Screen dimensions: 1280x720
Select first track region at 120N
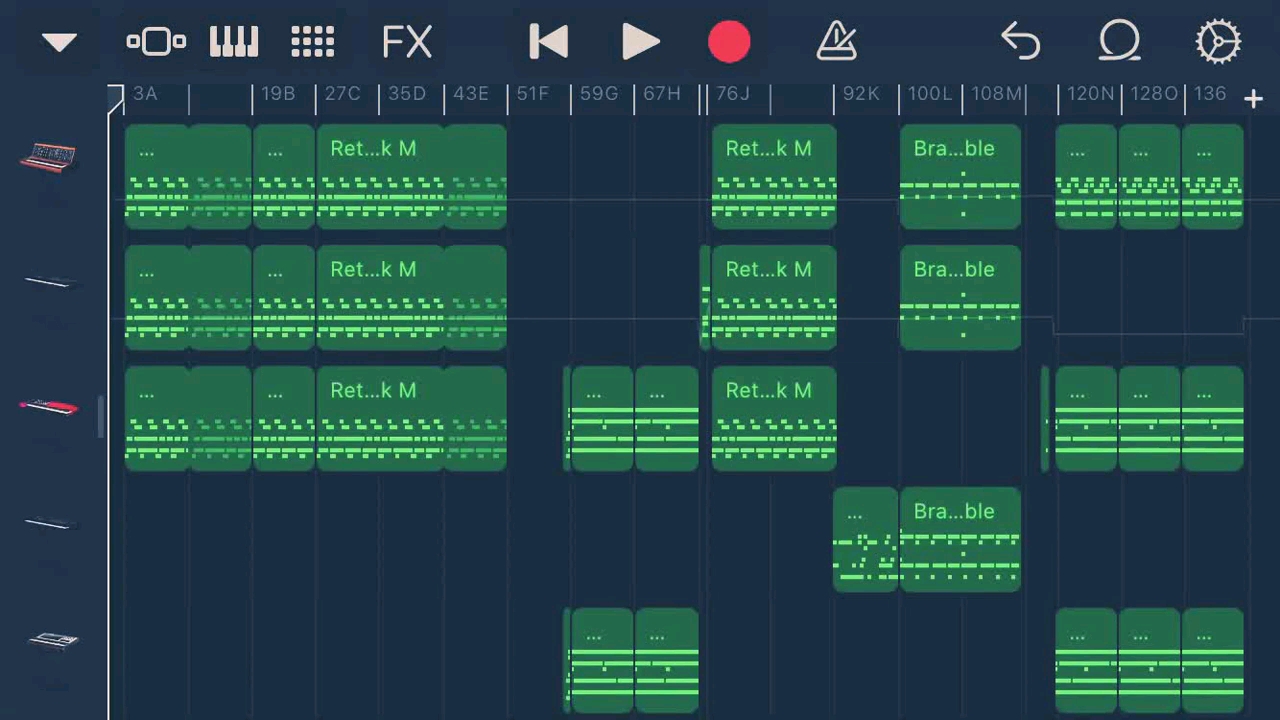click(1087, 177)
